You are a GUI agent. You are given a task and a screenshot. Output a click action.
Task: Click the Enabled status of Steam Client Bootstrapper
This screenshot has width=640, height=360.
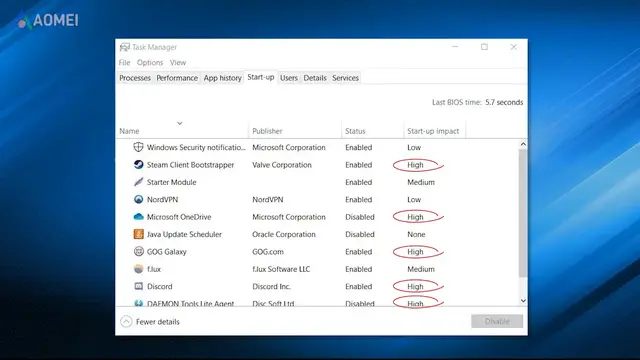358,165
